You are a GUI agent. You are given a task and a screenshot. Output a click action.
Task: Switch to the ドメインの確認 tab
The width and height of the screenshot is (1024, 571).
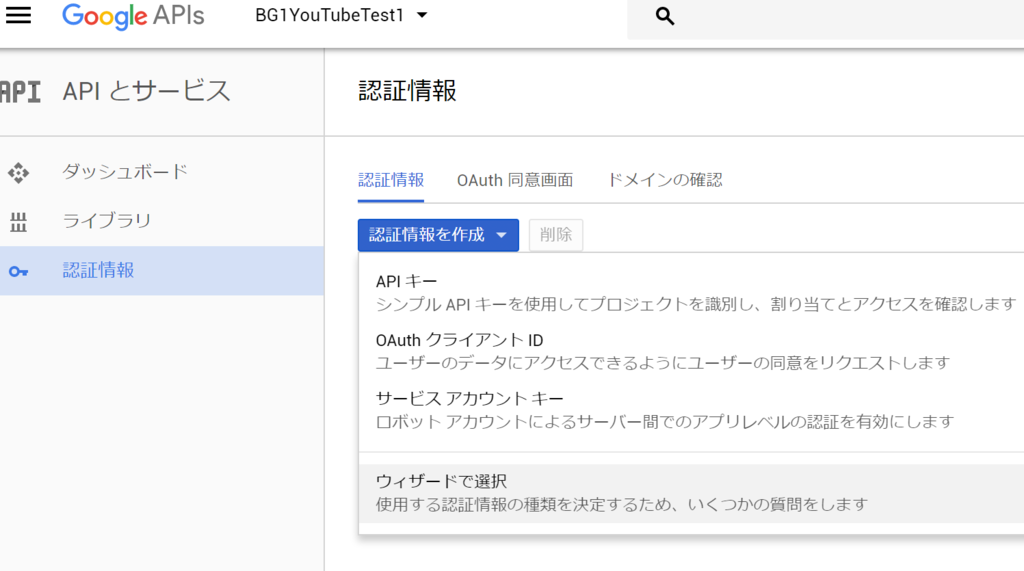[x=665, y=180]
